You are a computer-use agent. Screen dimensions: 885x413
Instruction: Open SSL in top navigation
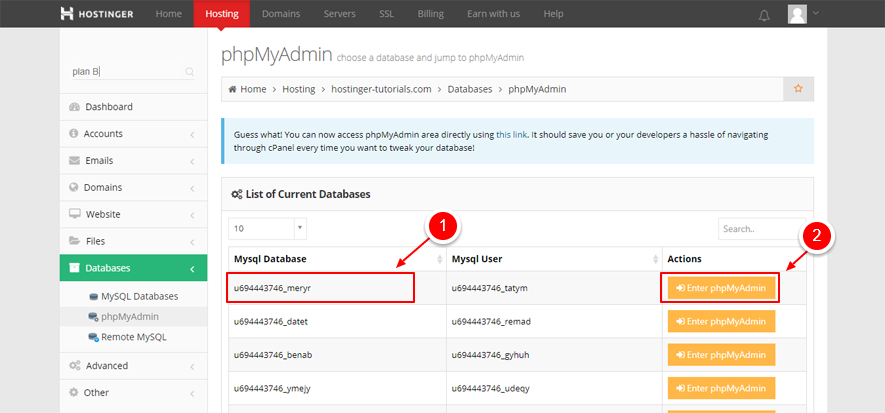point(386,14)
